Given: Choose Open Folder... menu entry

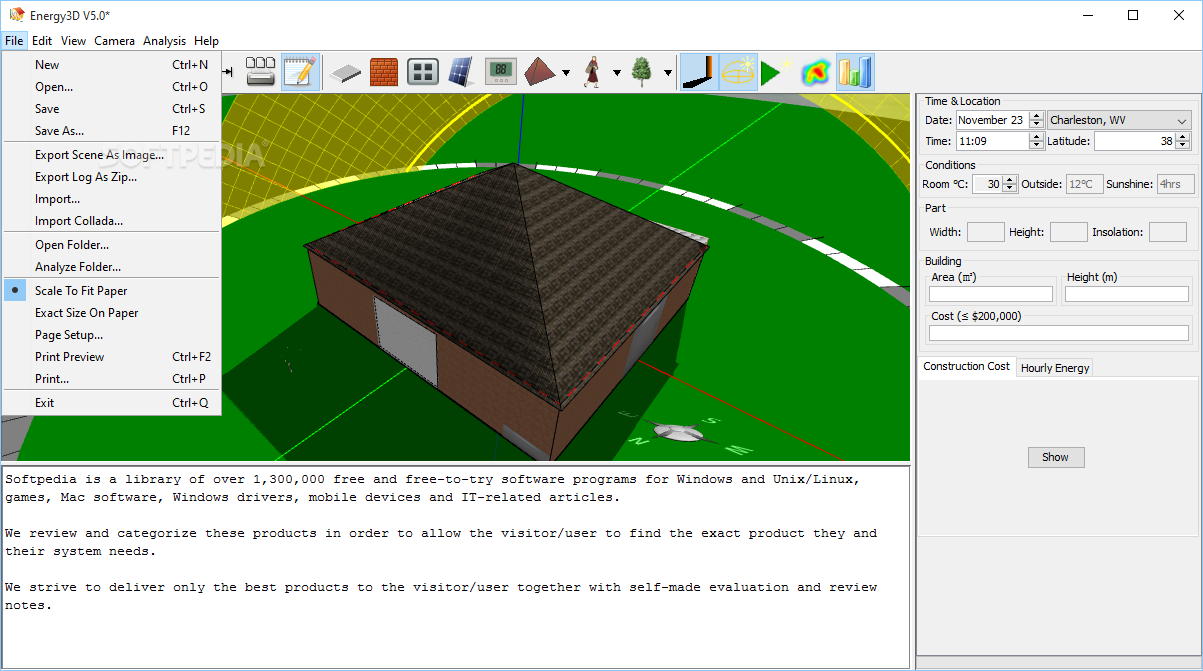Looking at the screenshot, I should click(x=111, y=245).
